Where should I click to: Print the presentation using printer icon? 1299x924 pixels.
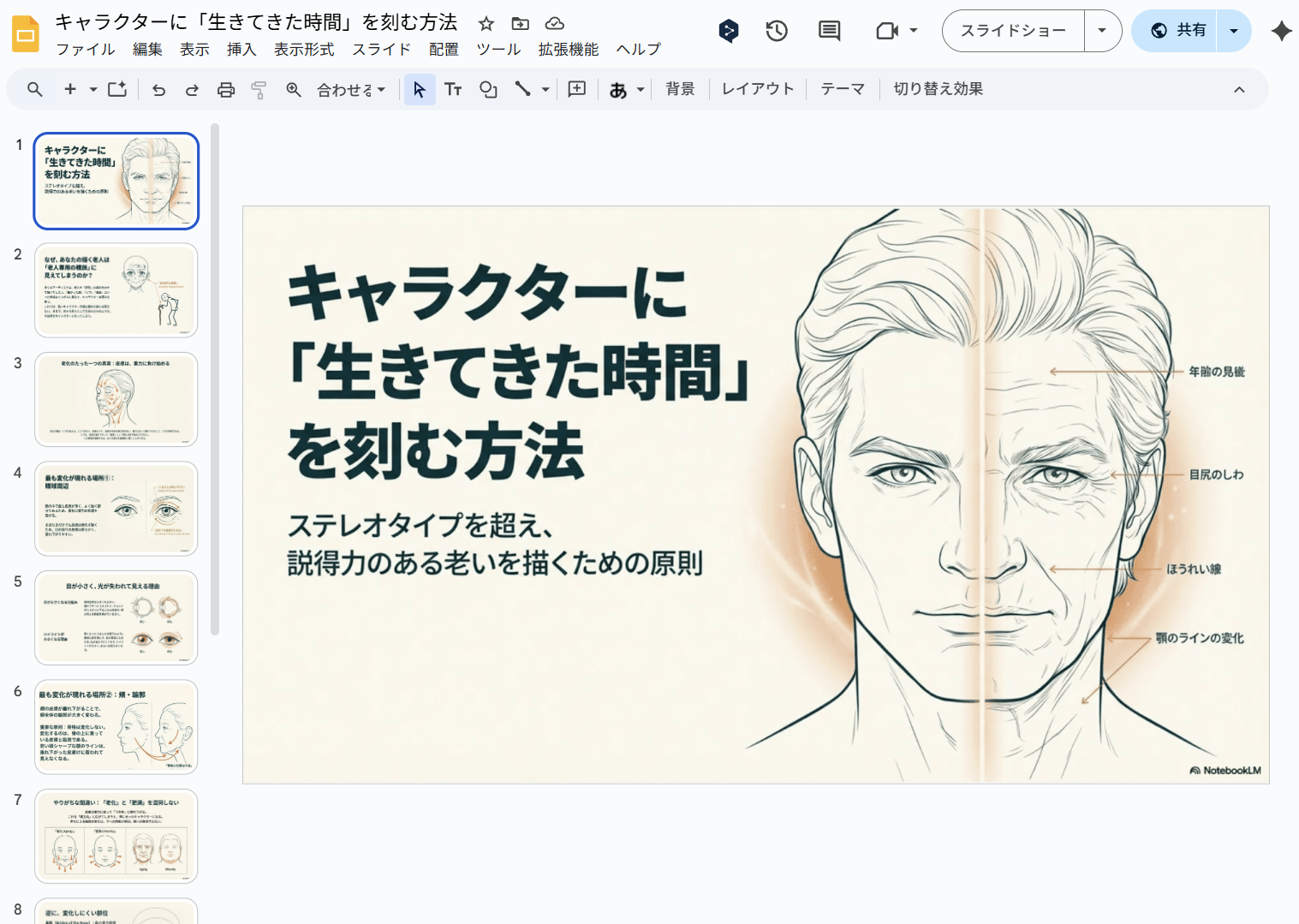225,90
